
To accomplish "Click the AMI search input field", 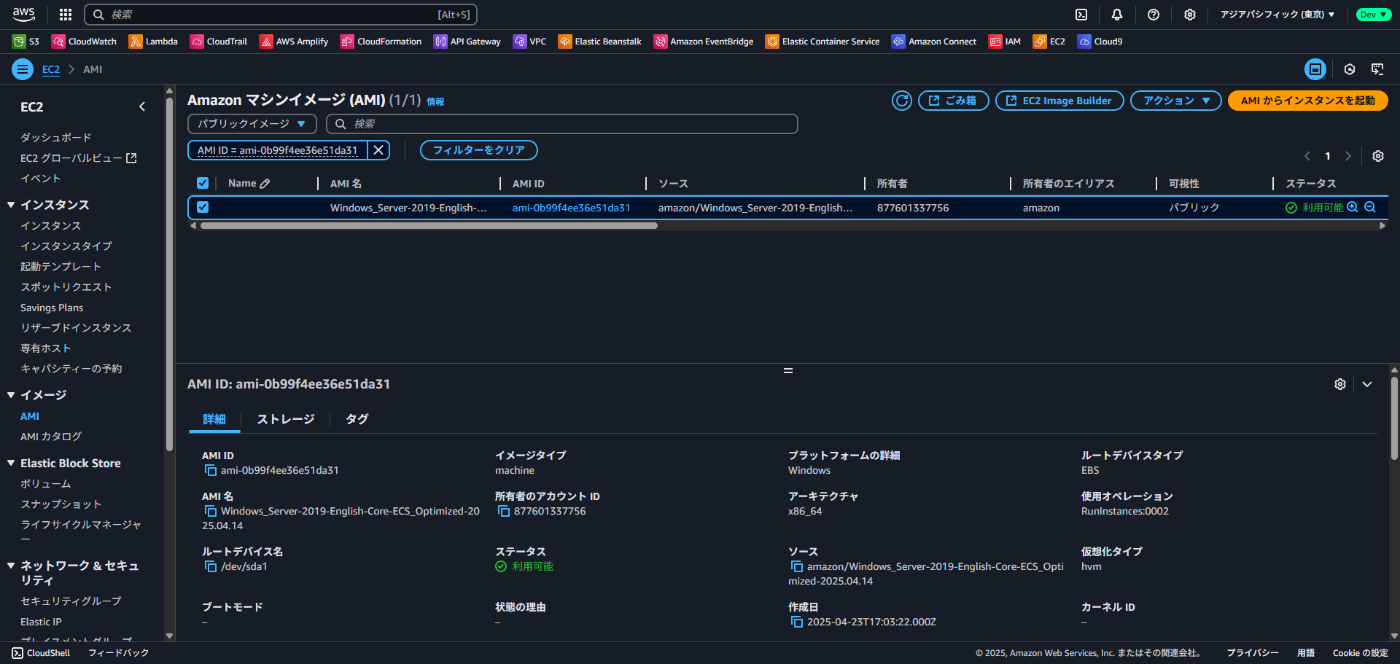I will coord(560,123).
